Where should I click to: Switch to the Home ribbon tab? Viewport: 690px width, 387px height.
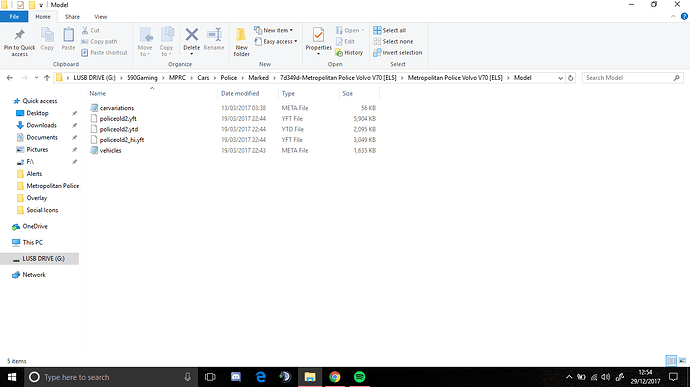coord(43,17)
